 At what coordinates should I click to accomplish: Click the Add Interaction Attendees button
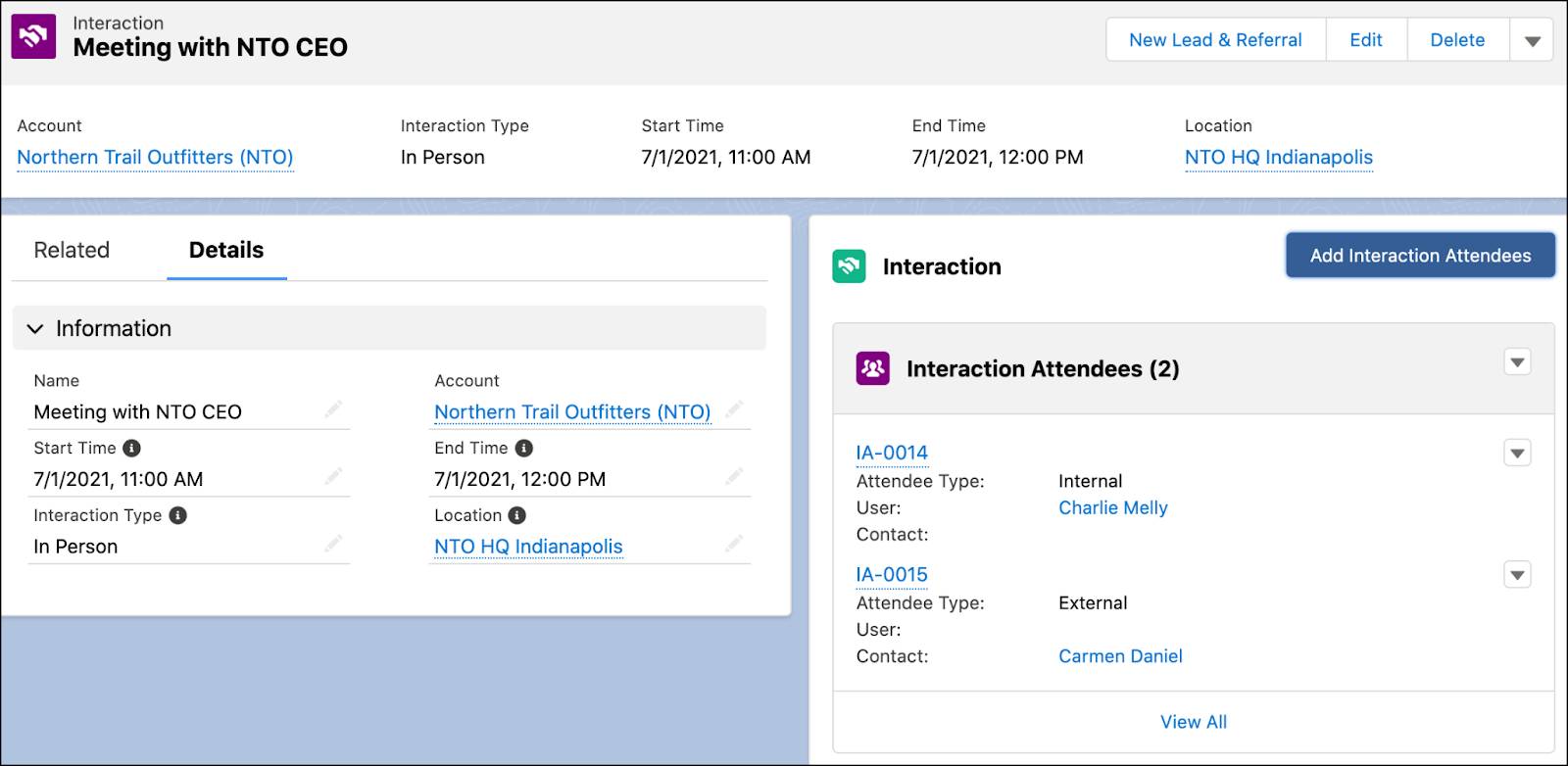pyautogui.click(x=1420, y=256)
